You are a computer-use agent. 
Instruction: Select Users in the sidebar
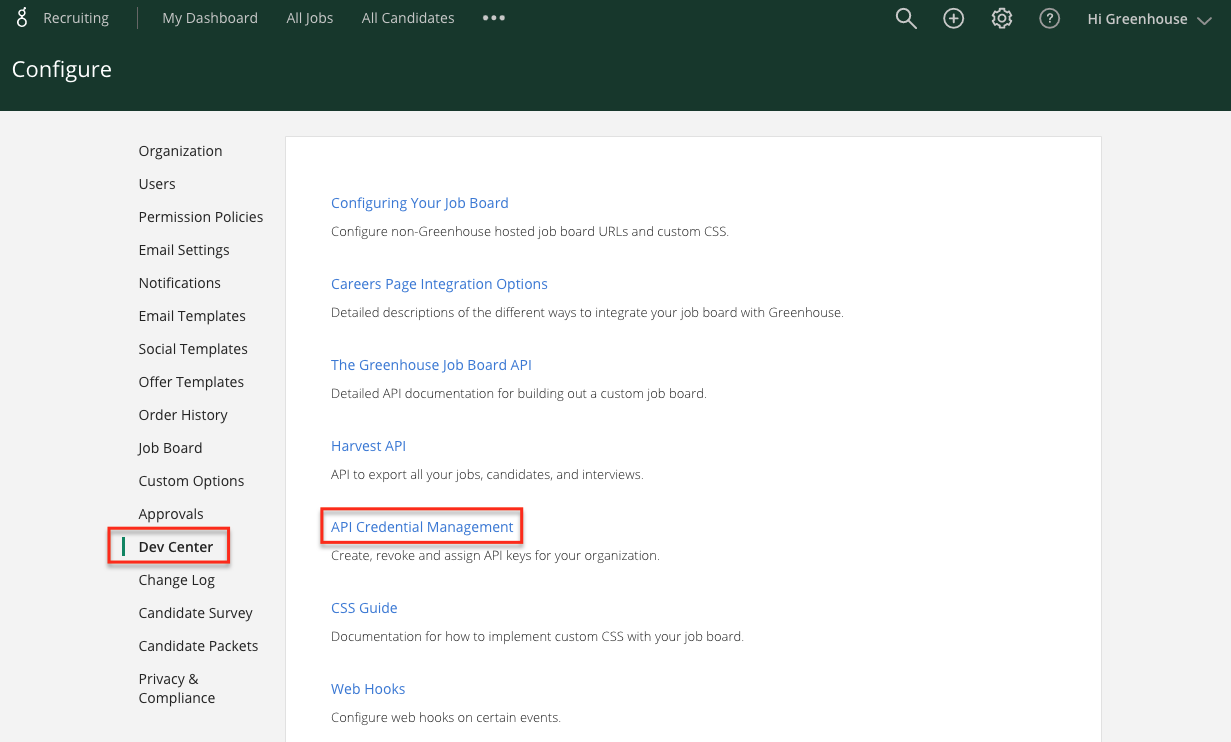(x=157, y=184)
